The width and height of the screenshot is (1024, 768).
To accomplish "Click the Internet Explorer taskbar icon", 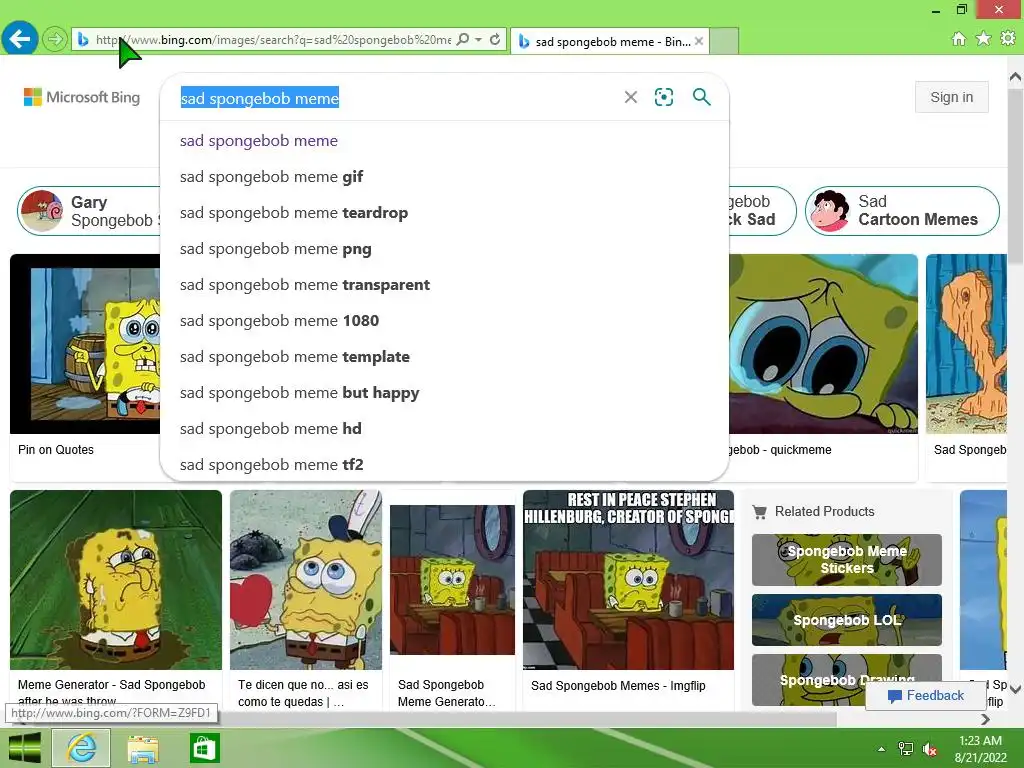I will (82, 748).
